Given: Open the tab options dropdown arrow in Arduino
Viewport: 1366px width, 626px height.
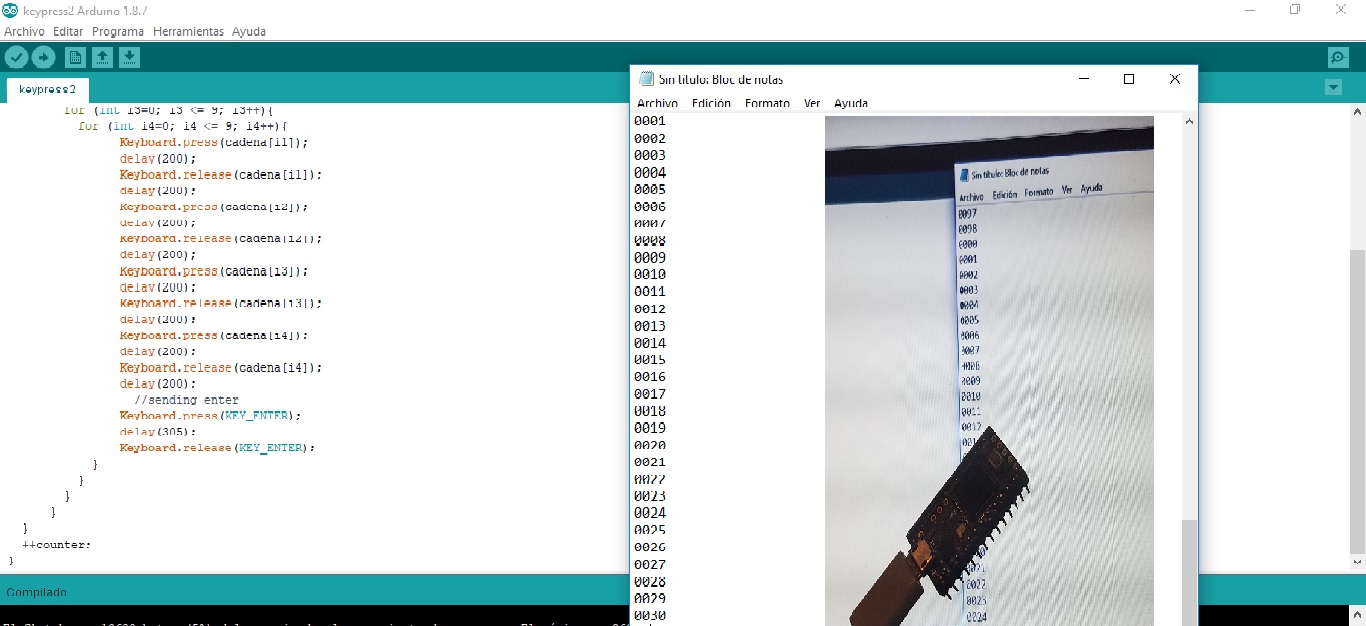Looking at the screenshot, I should click(1333, 88).
